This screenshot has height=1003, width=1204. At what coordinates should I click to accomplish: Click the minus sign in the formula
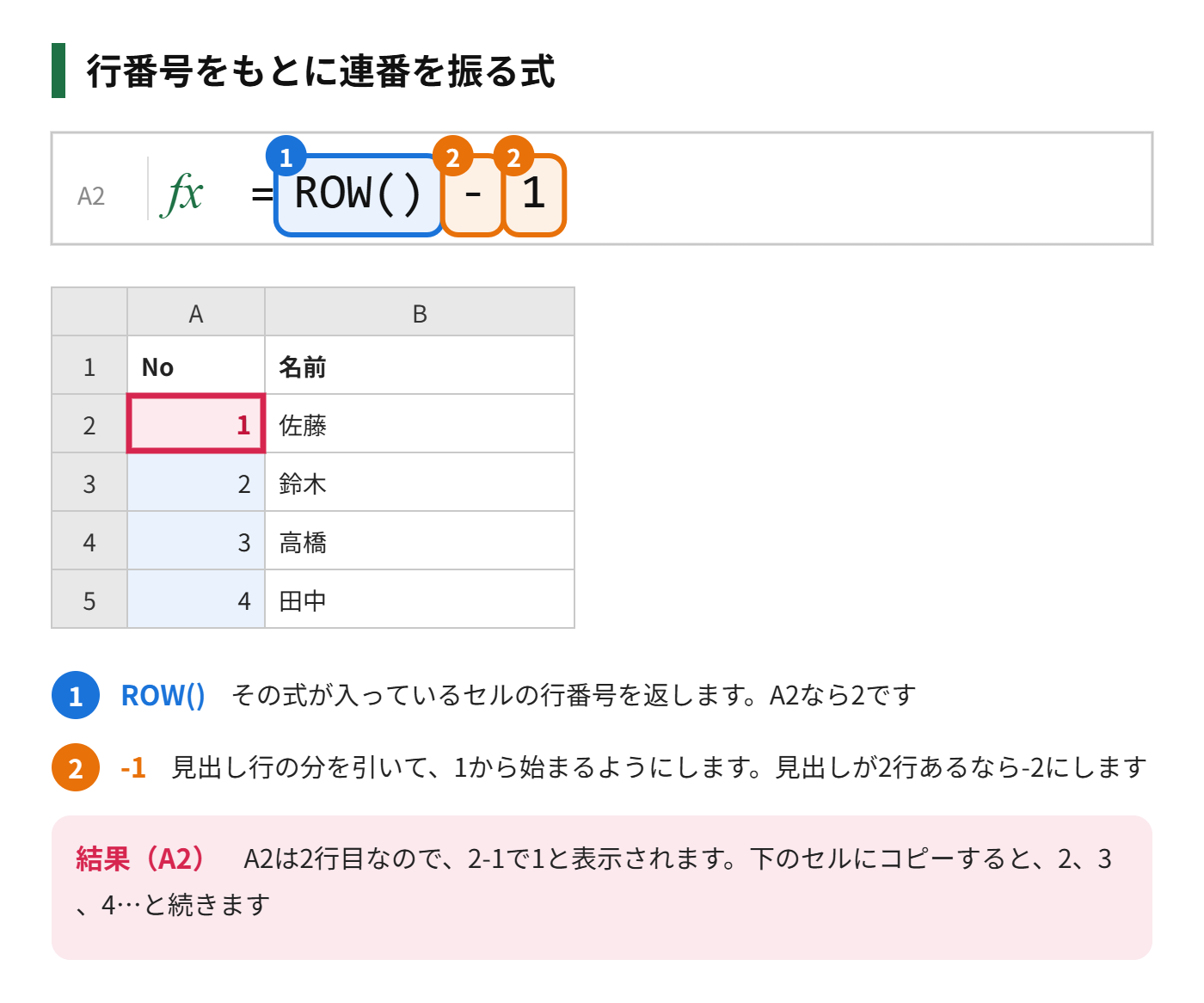click(x=472, y=194)
